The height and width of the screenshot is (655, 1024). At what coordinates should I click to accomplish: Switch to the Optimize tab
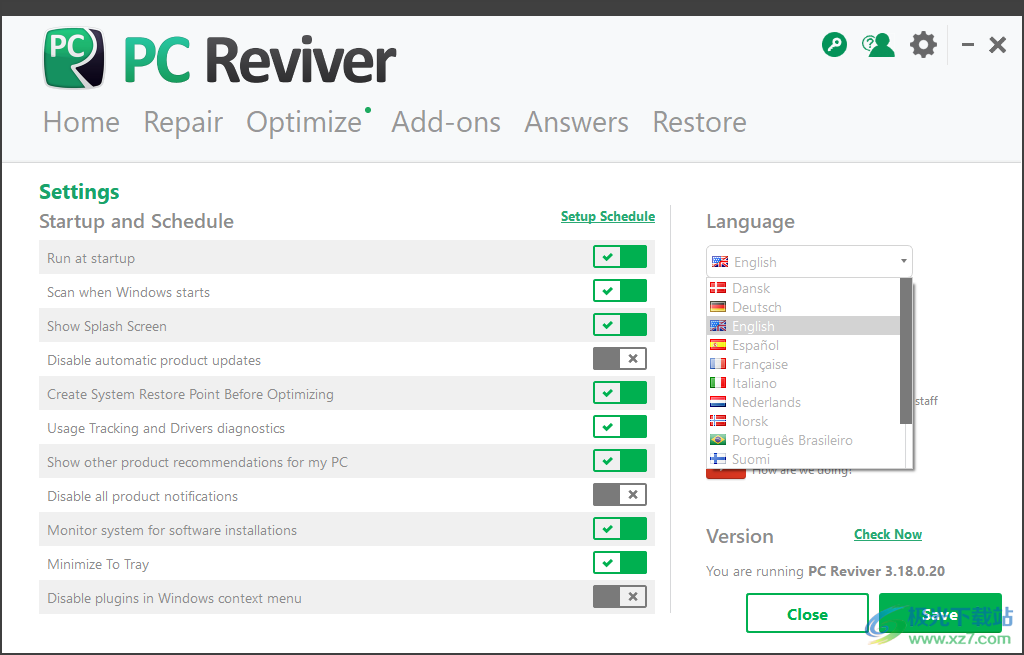coord(304,122)
